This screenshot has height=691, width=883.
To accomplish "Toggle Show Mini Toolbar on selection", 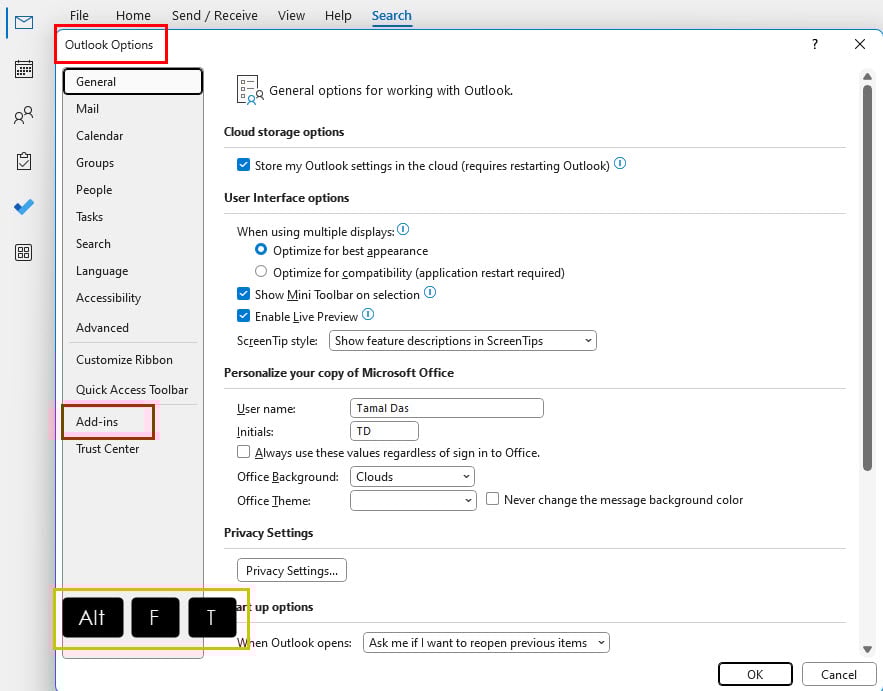I will tap(243, 294).
